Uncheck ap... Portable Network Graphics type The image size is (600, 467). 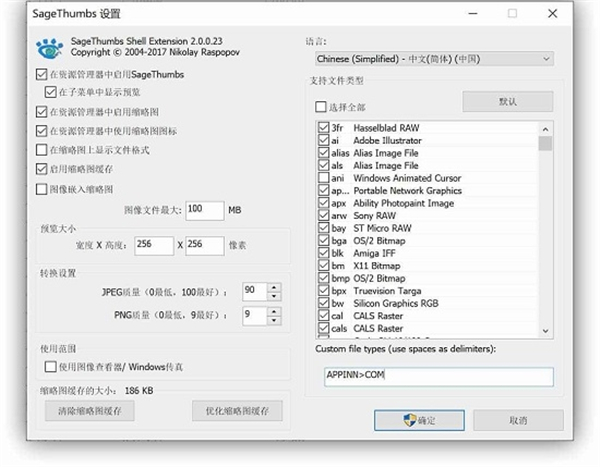[324, 190]
